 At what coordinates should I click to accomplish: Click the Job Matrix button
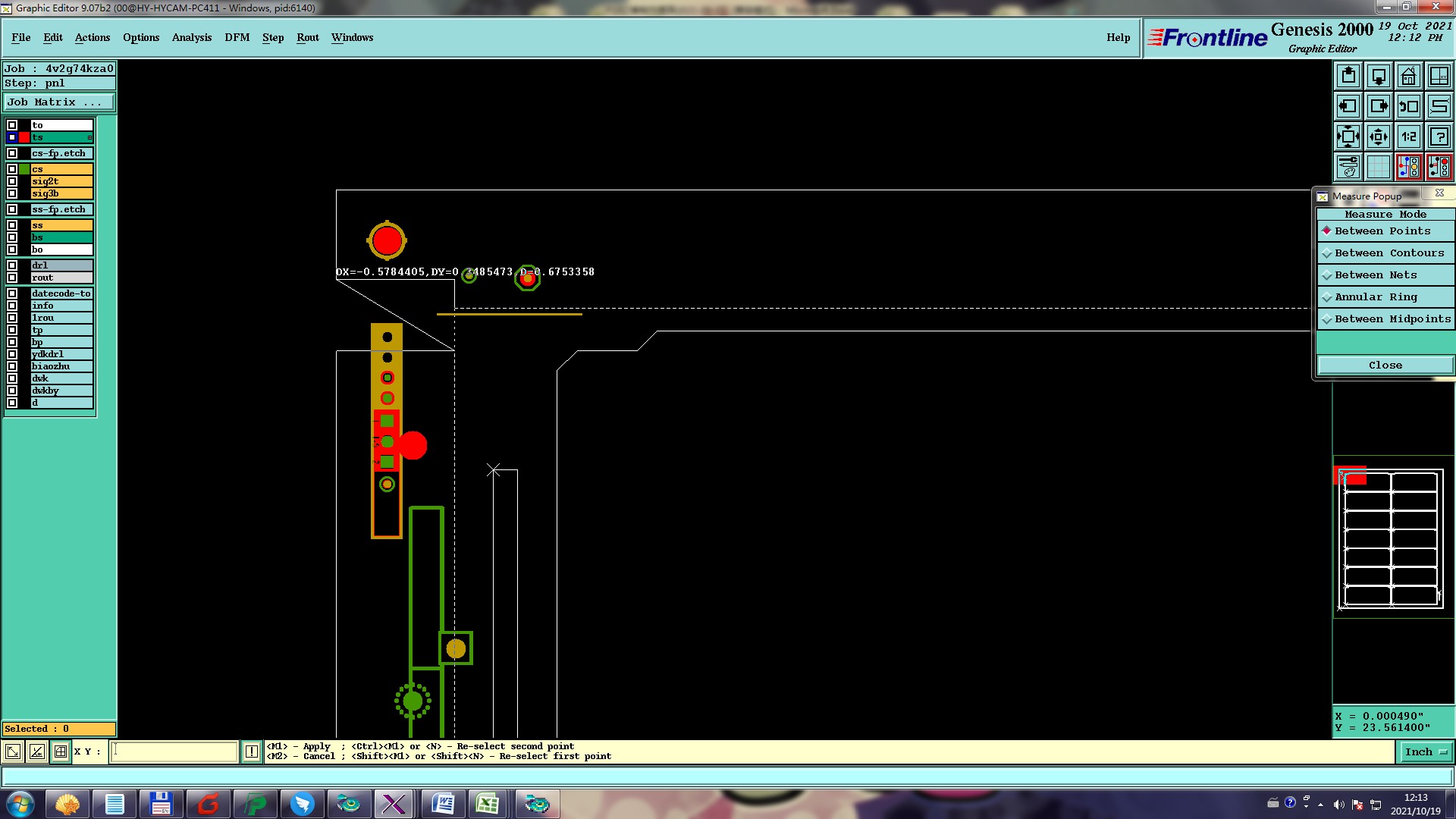(59, 102)
